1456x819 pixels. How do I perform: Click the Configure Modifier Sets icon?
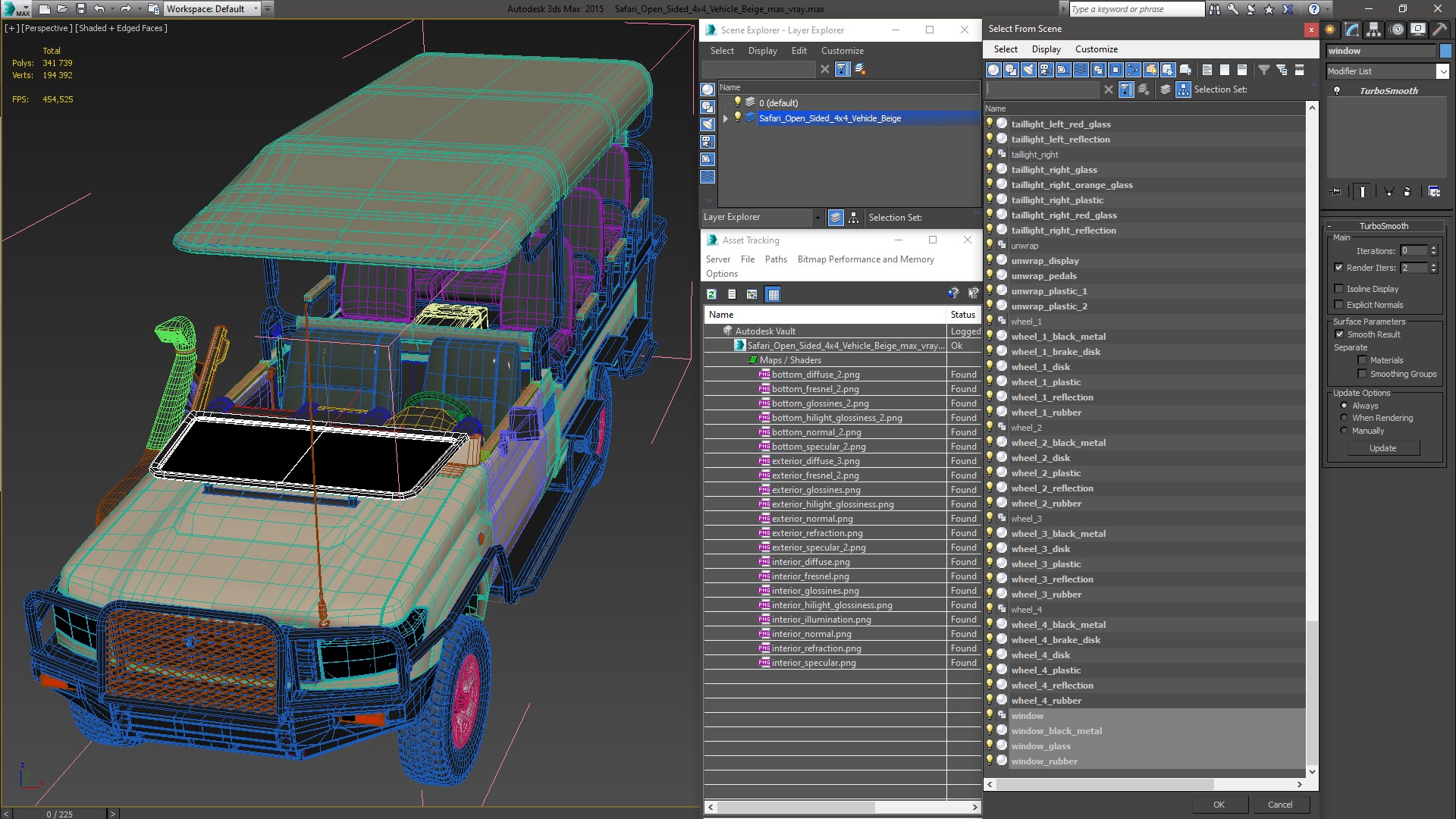1434,192
